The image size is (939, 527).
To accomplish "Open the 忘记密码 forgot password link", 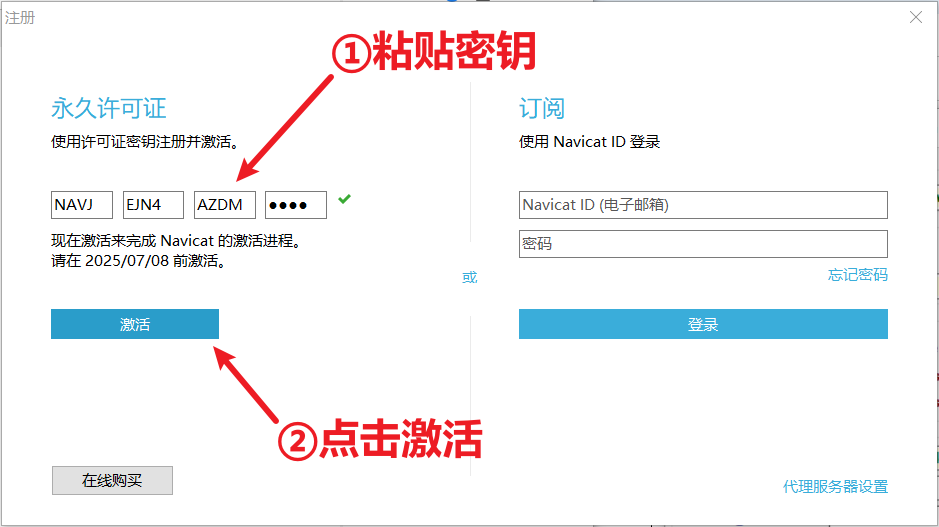I will (x=858, y=275).
